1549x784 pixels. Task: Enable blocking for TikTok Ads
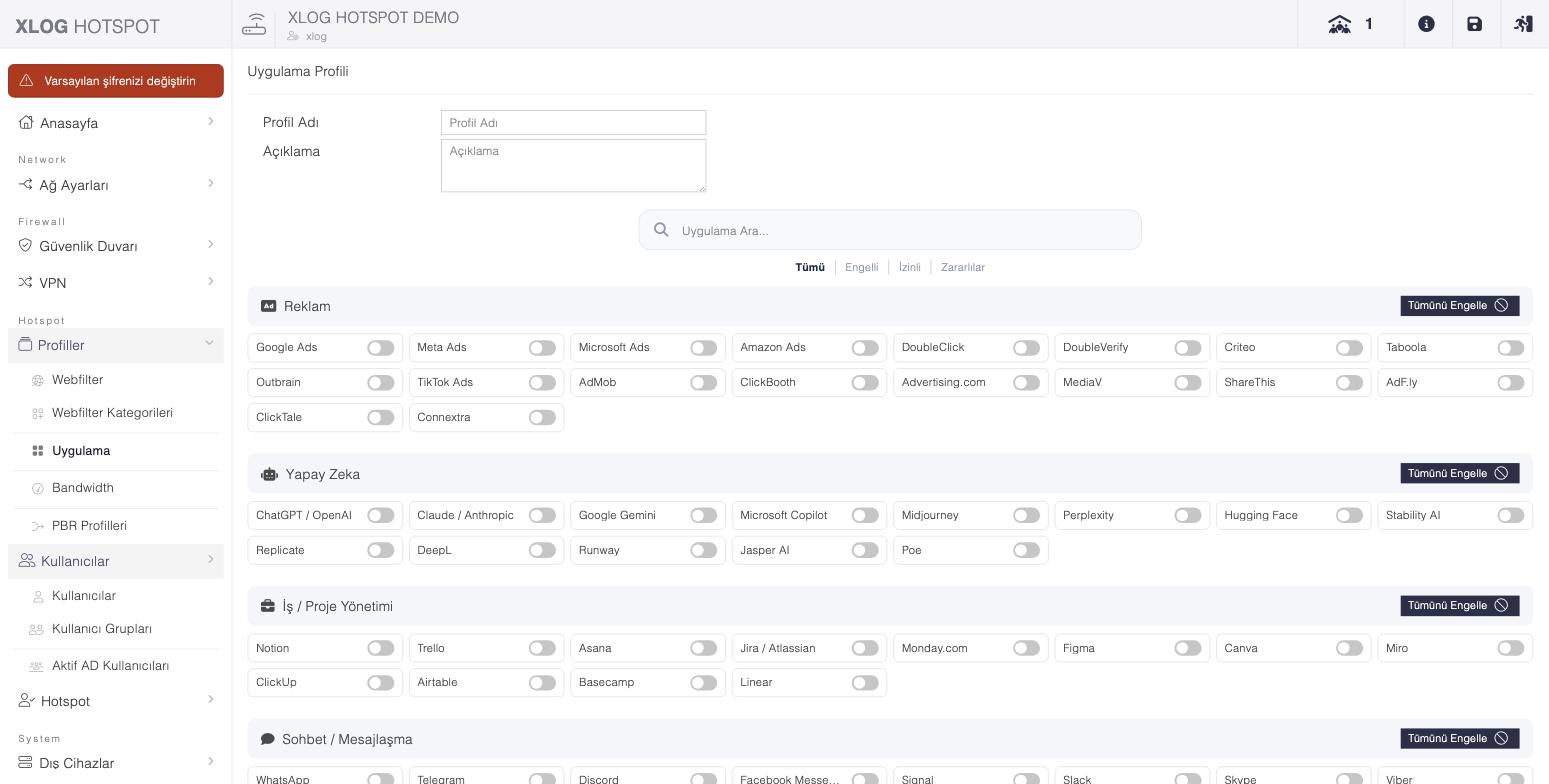tap(542, 383)
